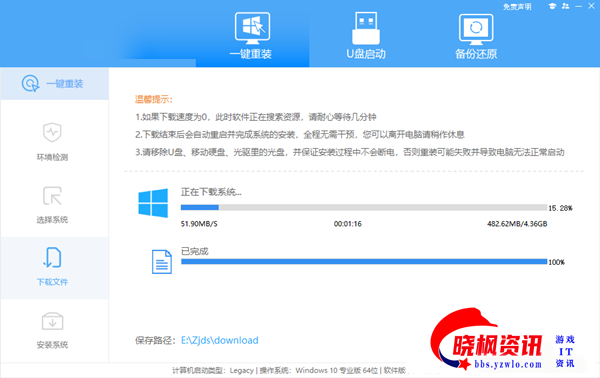Viewport: 600px width, 378px height.
Task: Click the 选择系统 cursor icon
Action: pos(52,196)
